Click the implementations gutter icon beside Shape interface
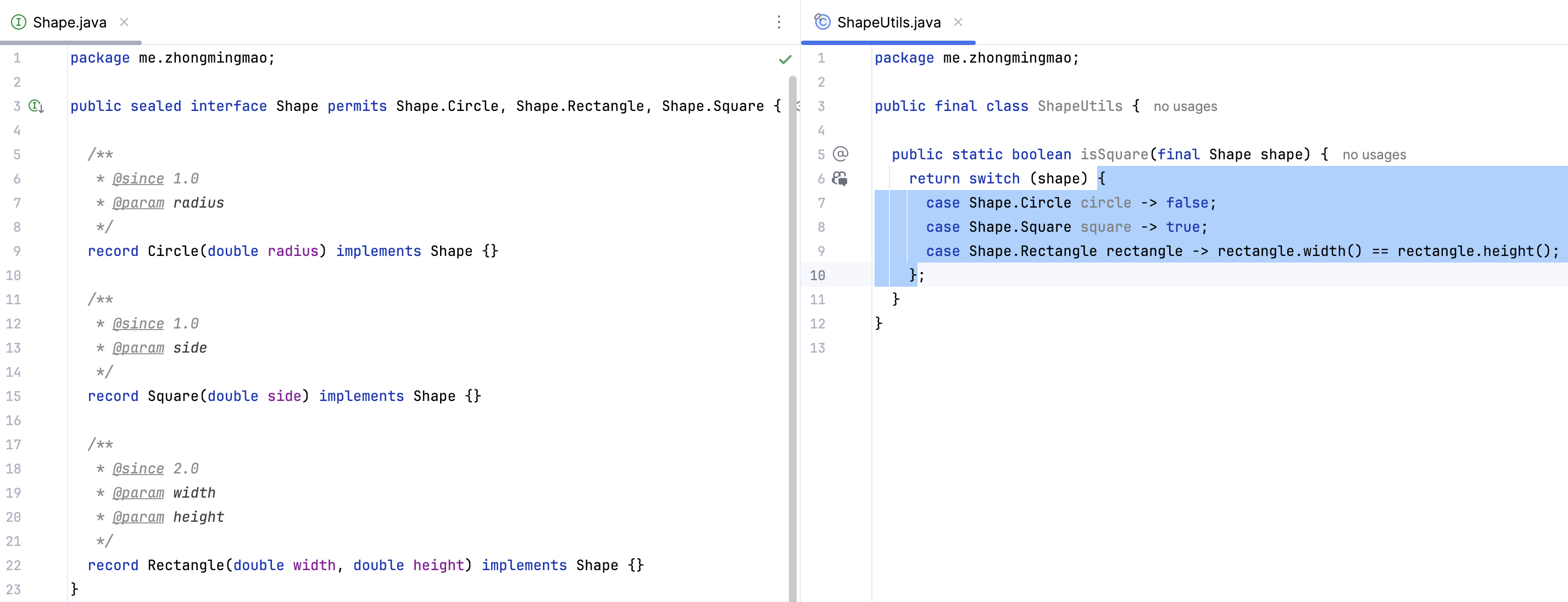This screenshot has height=602, width=1568. (x=36, y=107)
